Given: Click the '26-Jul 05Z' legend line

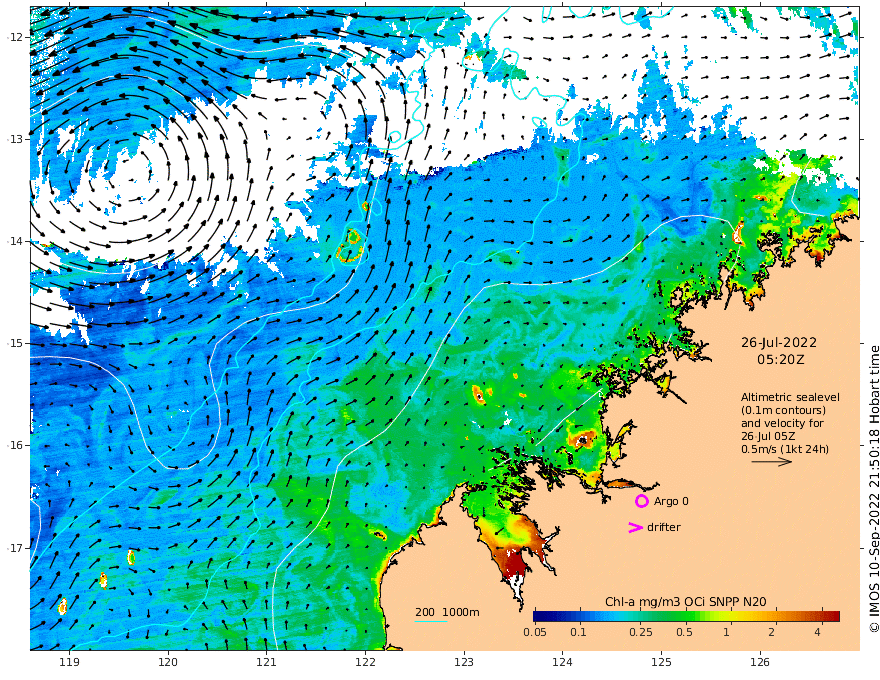Looking at the screenshot, I should pyautogui.click(x=768, y=436).
